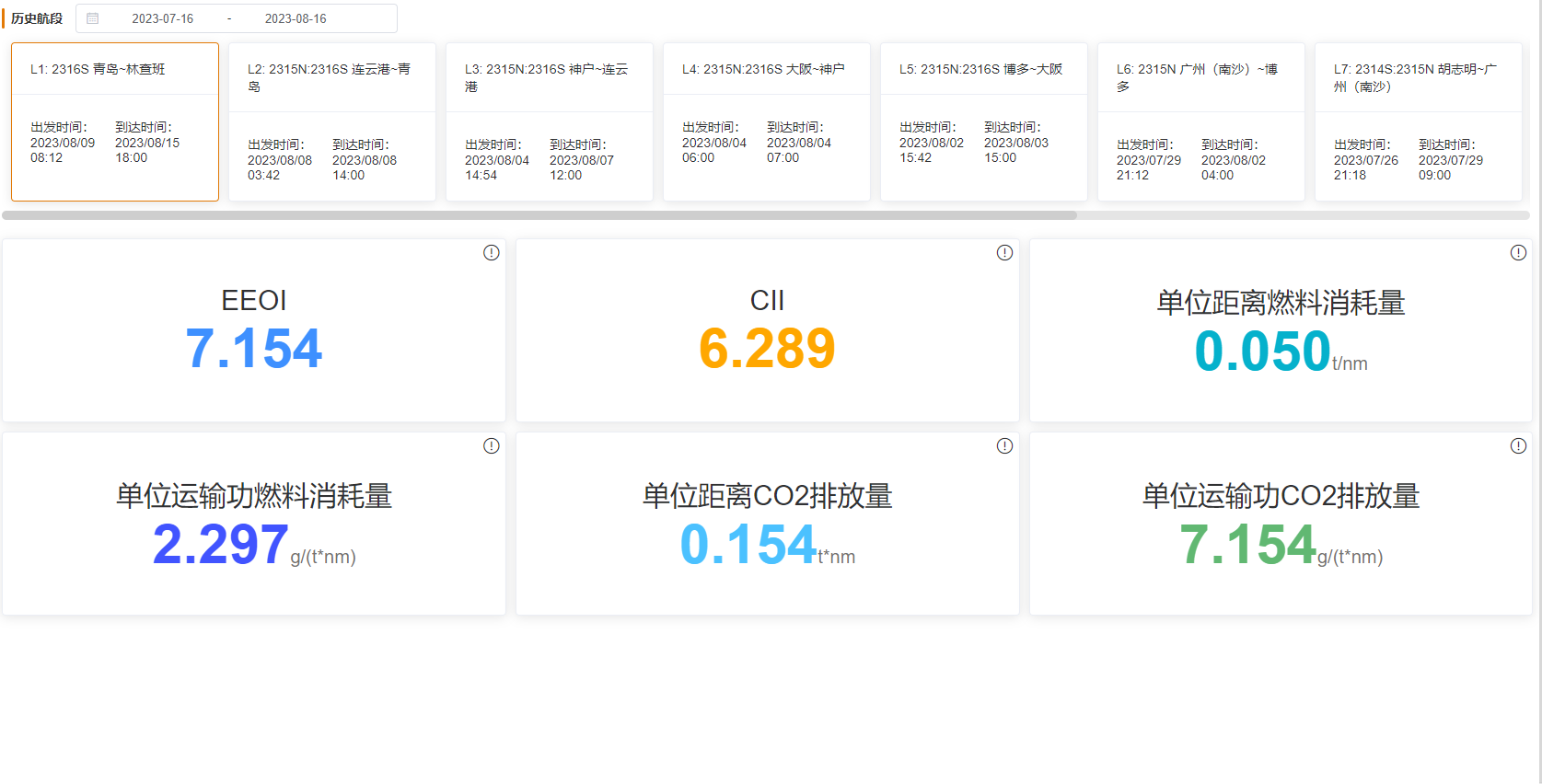
Task: Show info tooltip for 单位距离CO2排放量 card
Action: coord(1004,446)
